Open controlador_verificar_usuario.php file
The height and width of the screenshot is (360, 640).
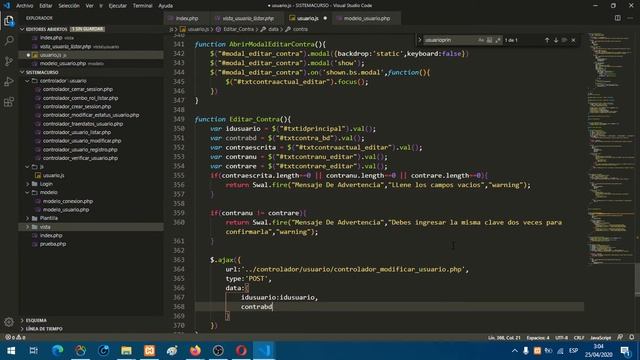coord(80,158)
